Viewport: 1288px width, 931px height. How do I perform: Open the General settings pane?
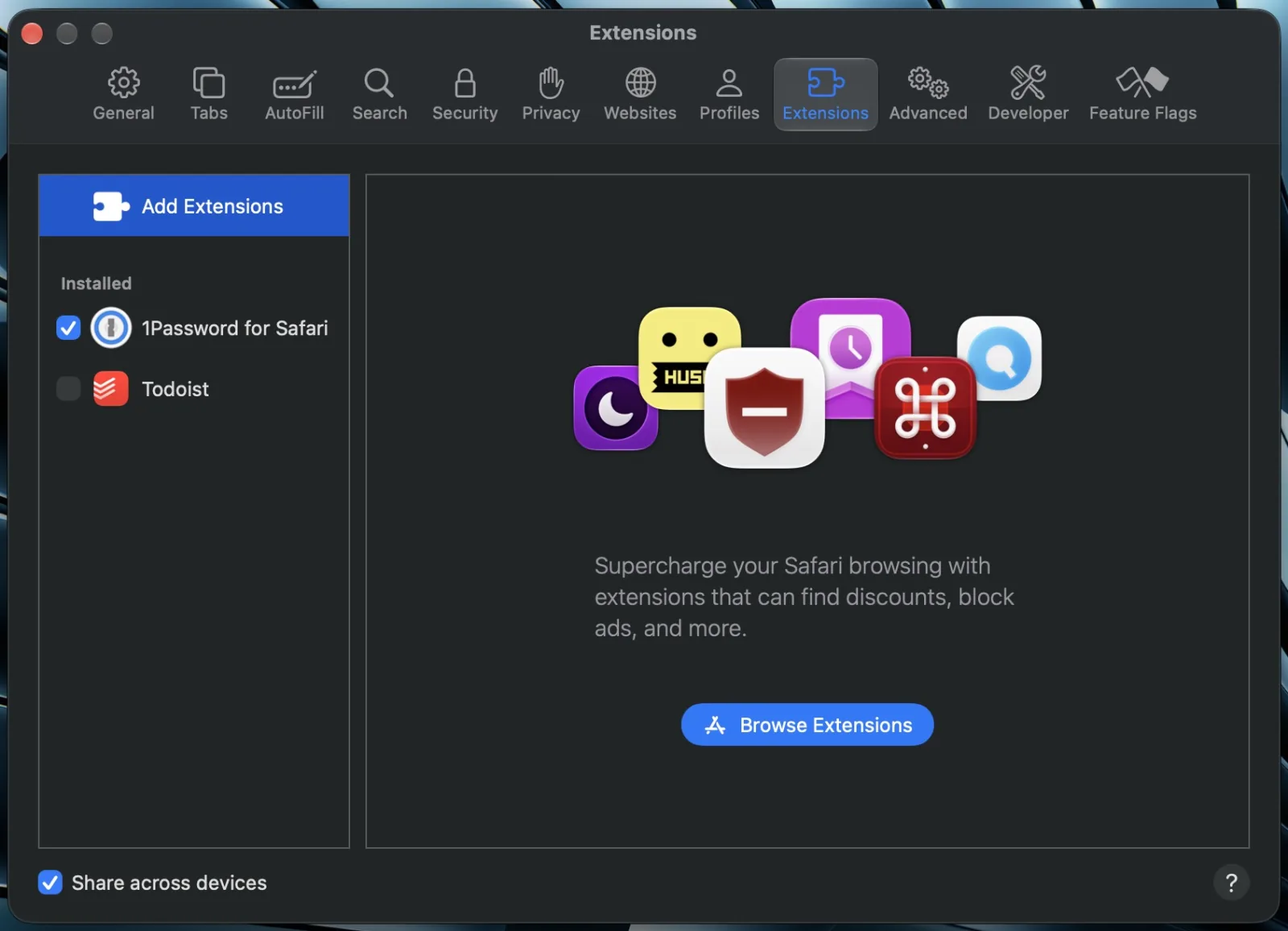click(123, 94)
